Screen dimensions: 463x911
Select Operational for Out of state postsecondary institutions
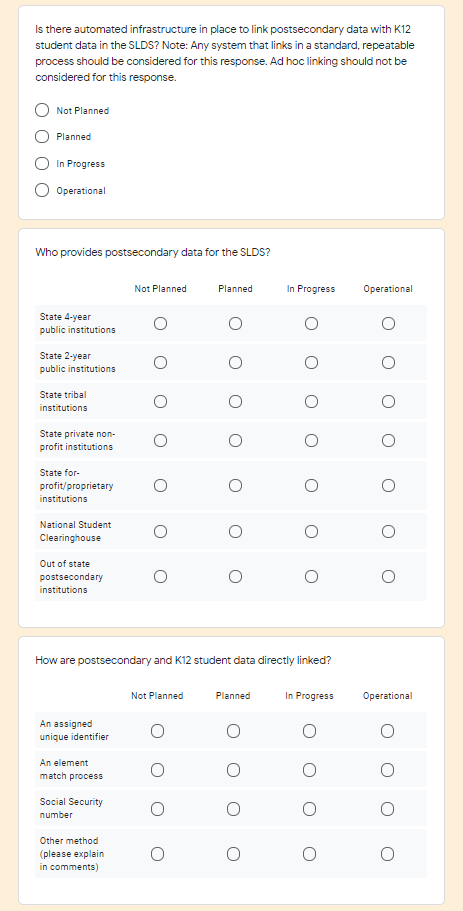pyautogui.click(x=388, y=576)
